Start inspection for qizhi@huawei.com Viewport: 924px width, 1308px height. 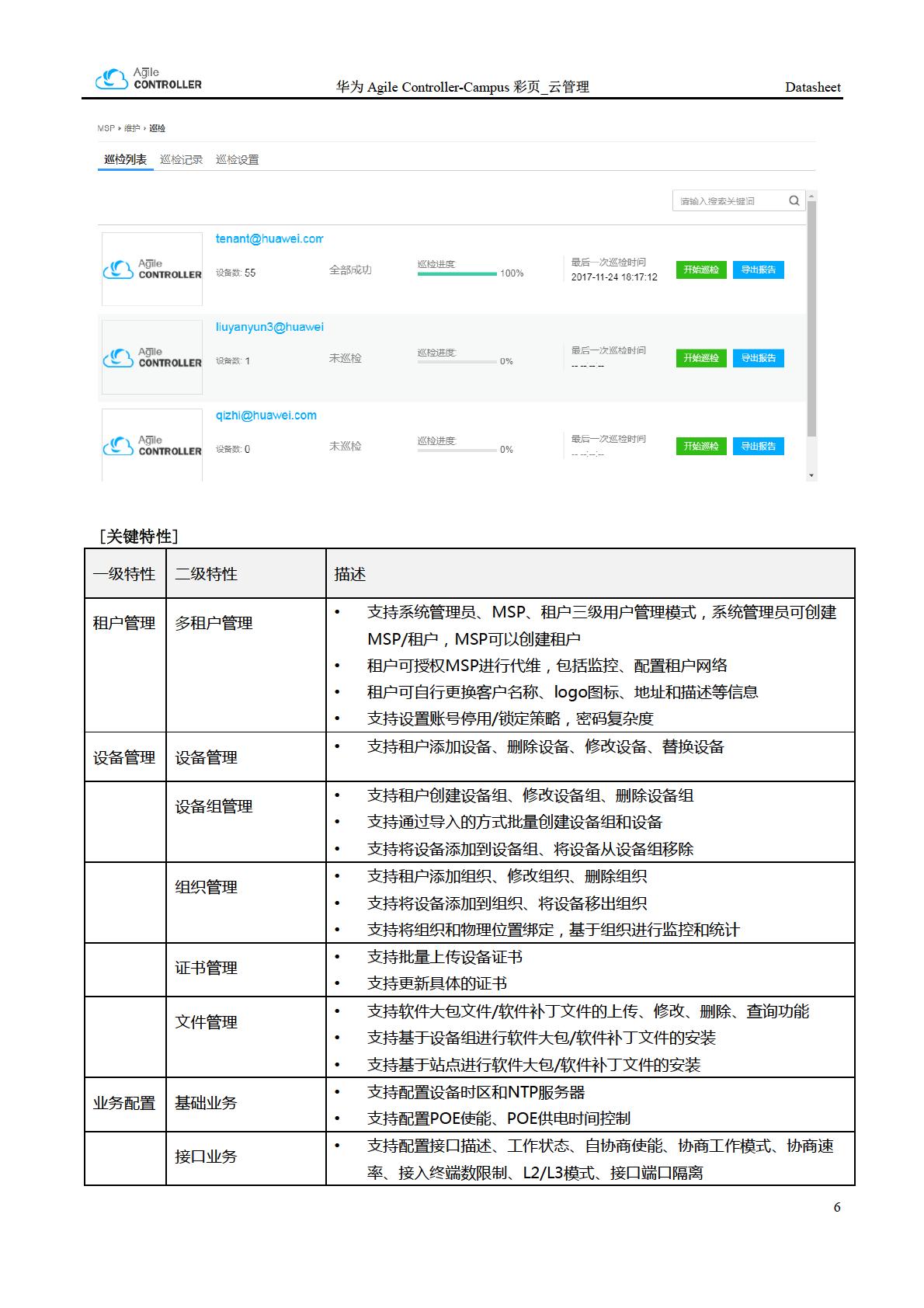pyautogui.click(x=701, y=446)
